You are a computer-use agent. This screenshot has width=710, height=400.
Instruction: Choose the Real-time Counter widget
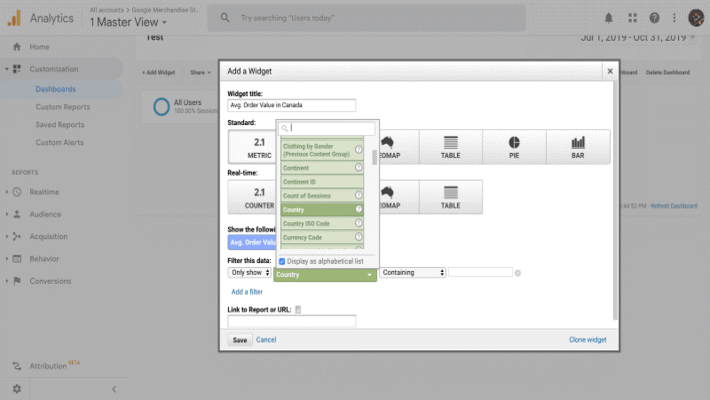click(259, 197)
